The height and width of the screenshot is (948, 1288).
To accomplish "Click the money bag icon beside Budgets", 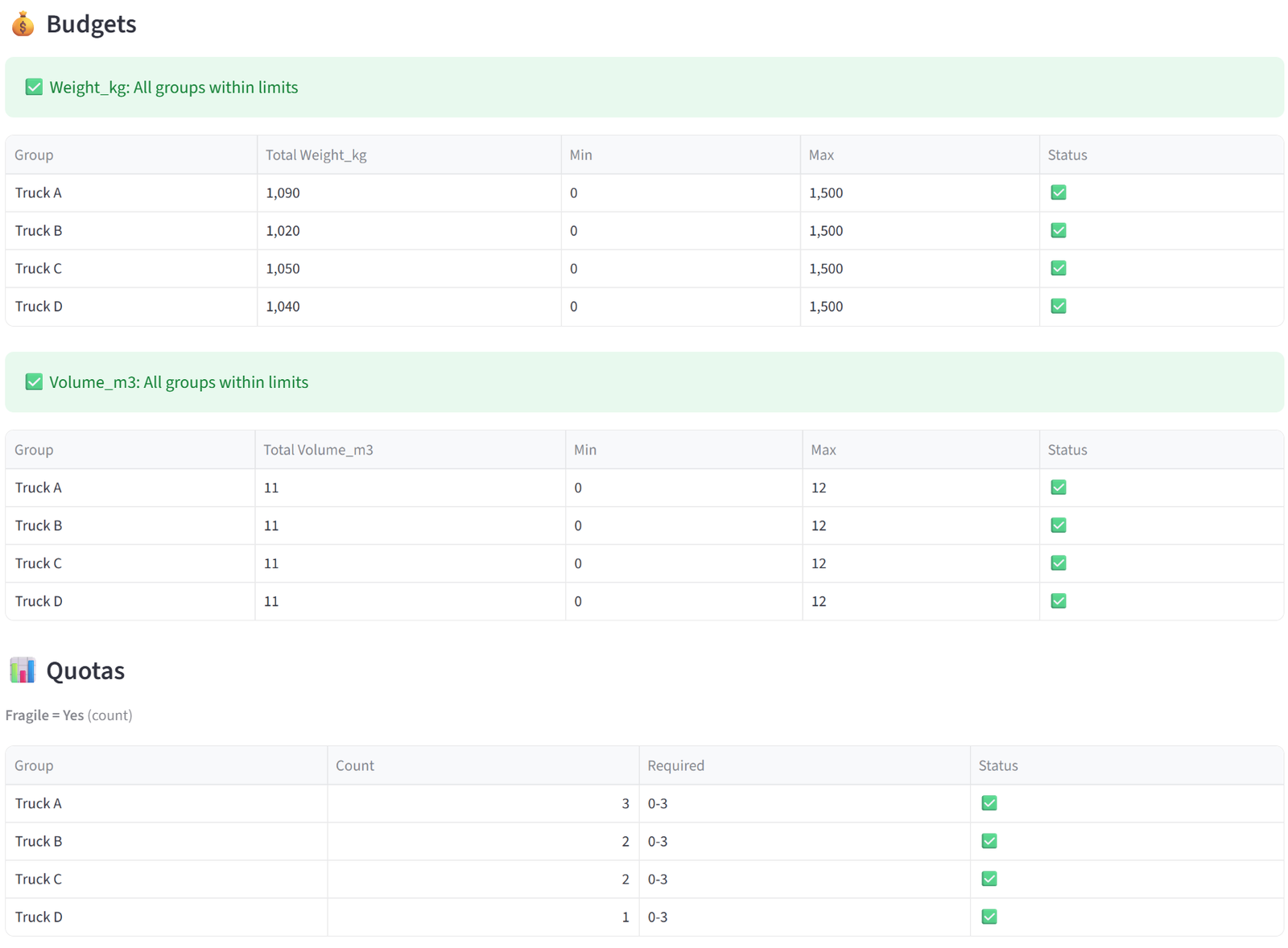I will 23,24.
